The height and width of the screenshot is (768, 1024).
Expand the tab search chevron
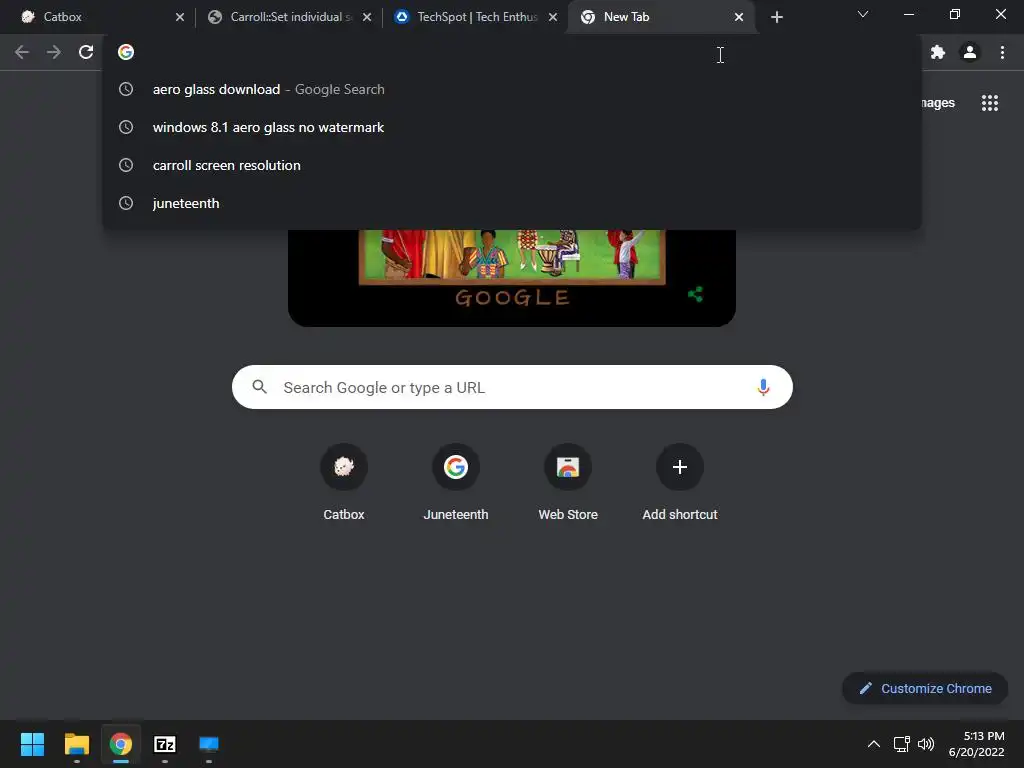click(x=863, y=14)
